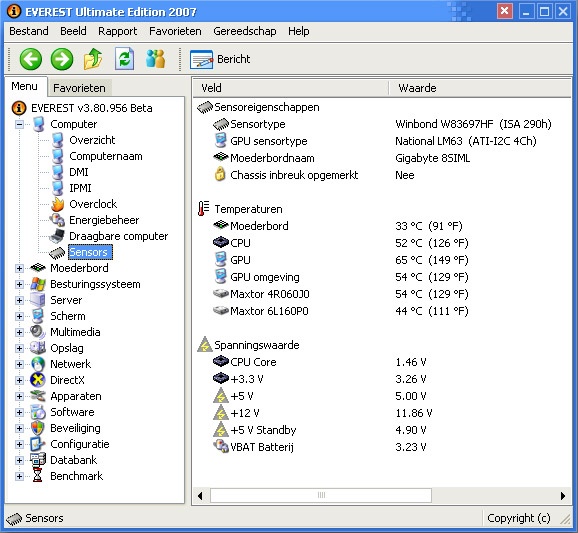The width and height of the screenshot is (578, 533).
Task: Switch to the Favorieten tab in side panel
Action: (79, 88)
